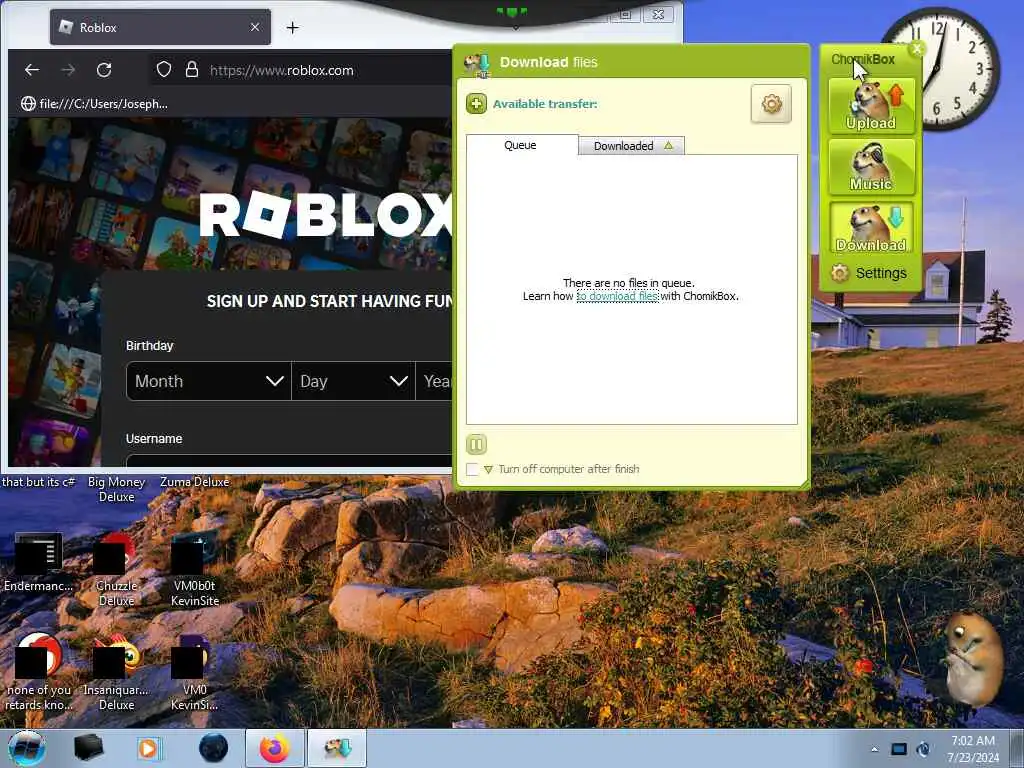
Task: Open the Endermanc... desktop icon
Action: (x=39, y=563)
